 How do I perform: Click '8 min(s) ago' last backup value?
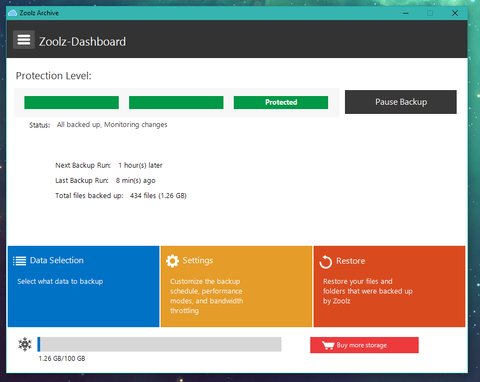(135, 181)
